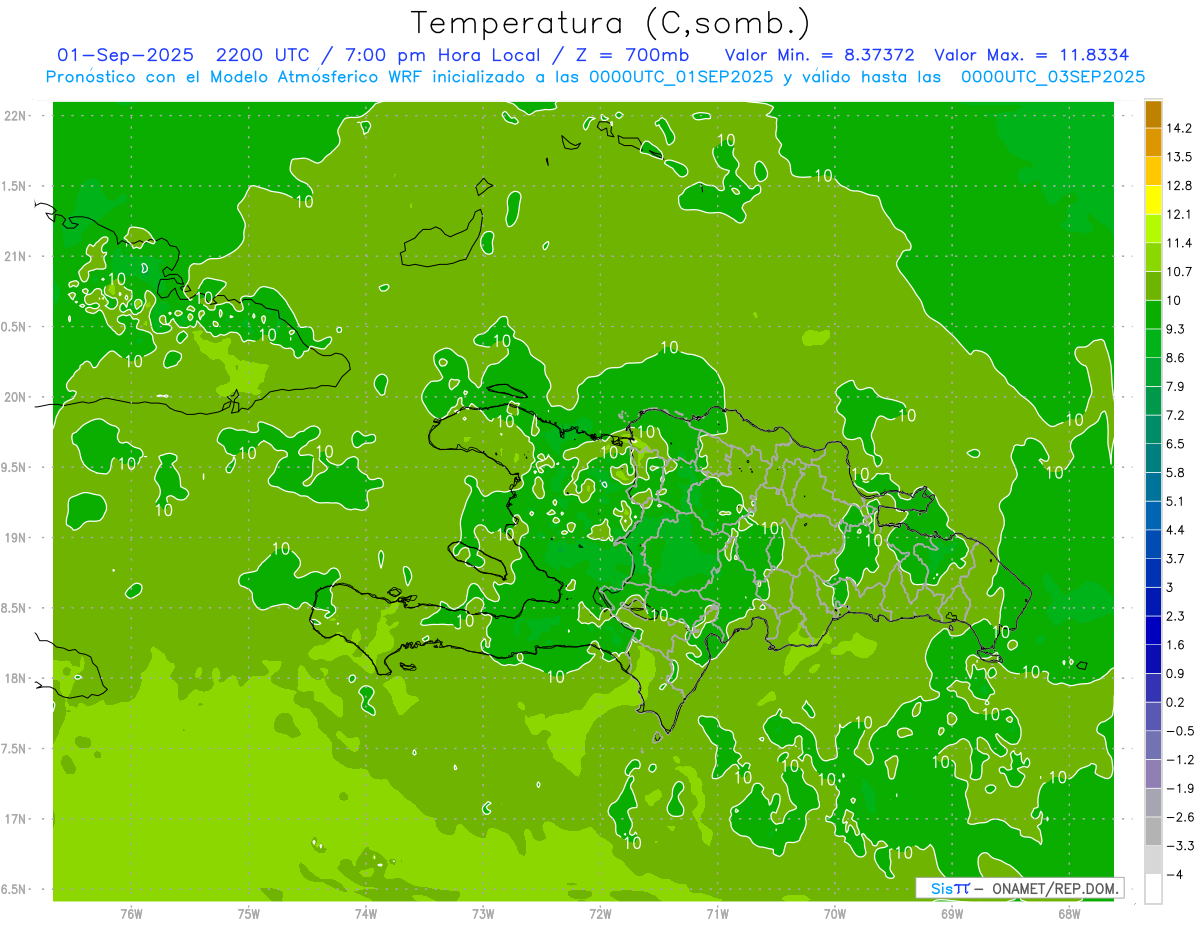Click the 20N latitude axis label
1200x927 pixels.
click(16, 397)
